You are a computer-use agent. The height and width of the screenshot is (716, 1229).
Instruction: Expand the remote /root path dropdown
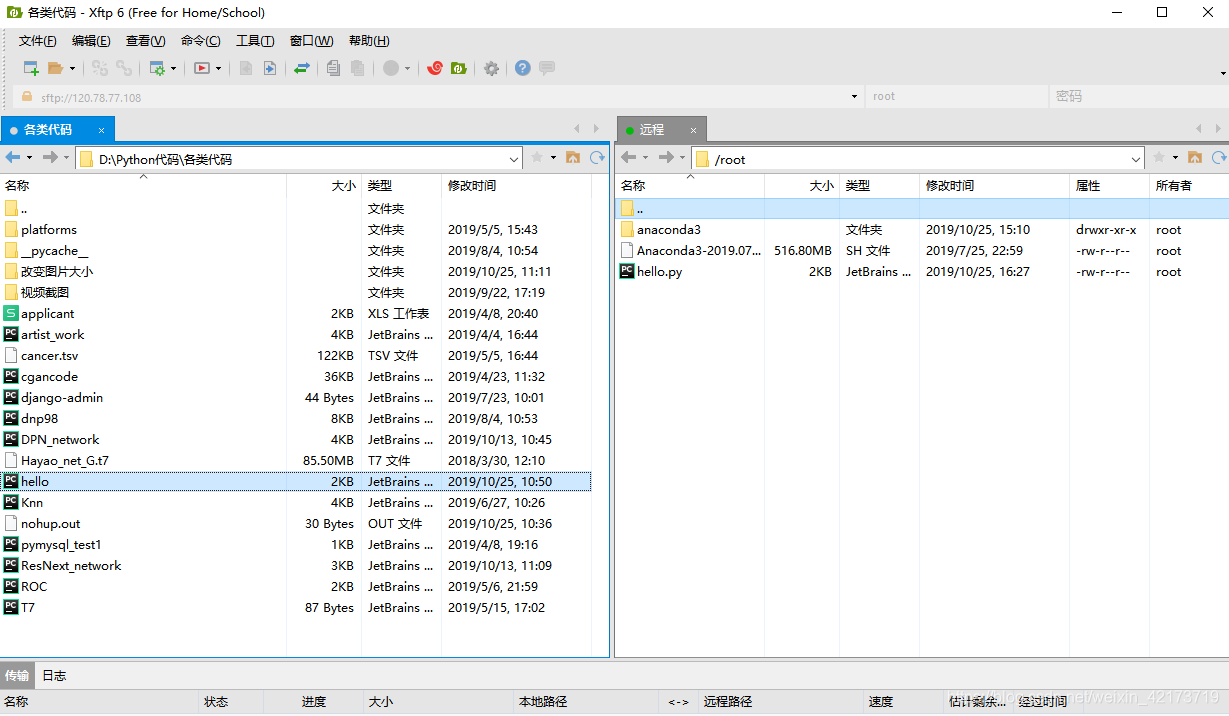[1136, 159]
